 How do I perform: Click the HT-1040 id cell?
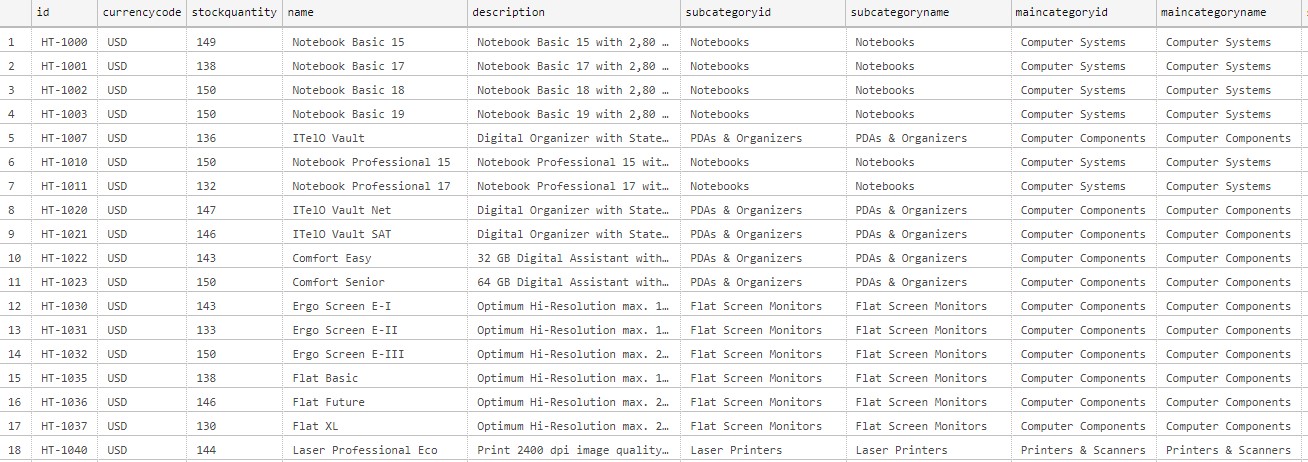click(64, 450)
